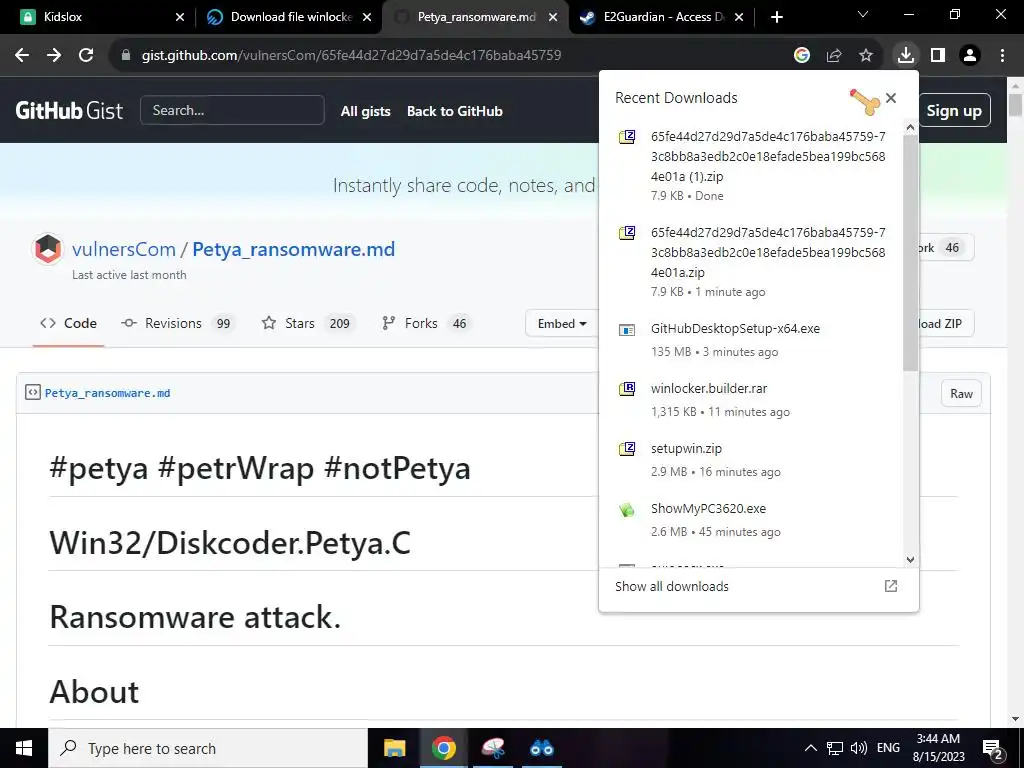Viewport: 1024px width, 768px height.
Task: Open the taskbar app left of binoculars
Action: click(493, 748)
